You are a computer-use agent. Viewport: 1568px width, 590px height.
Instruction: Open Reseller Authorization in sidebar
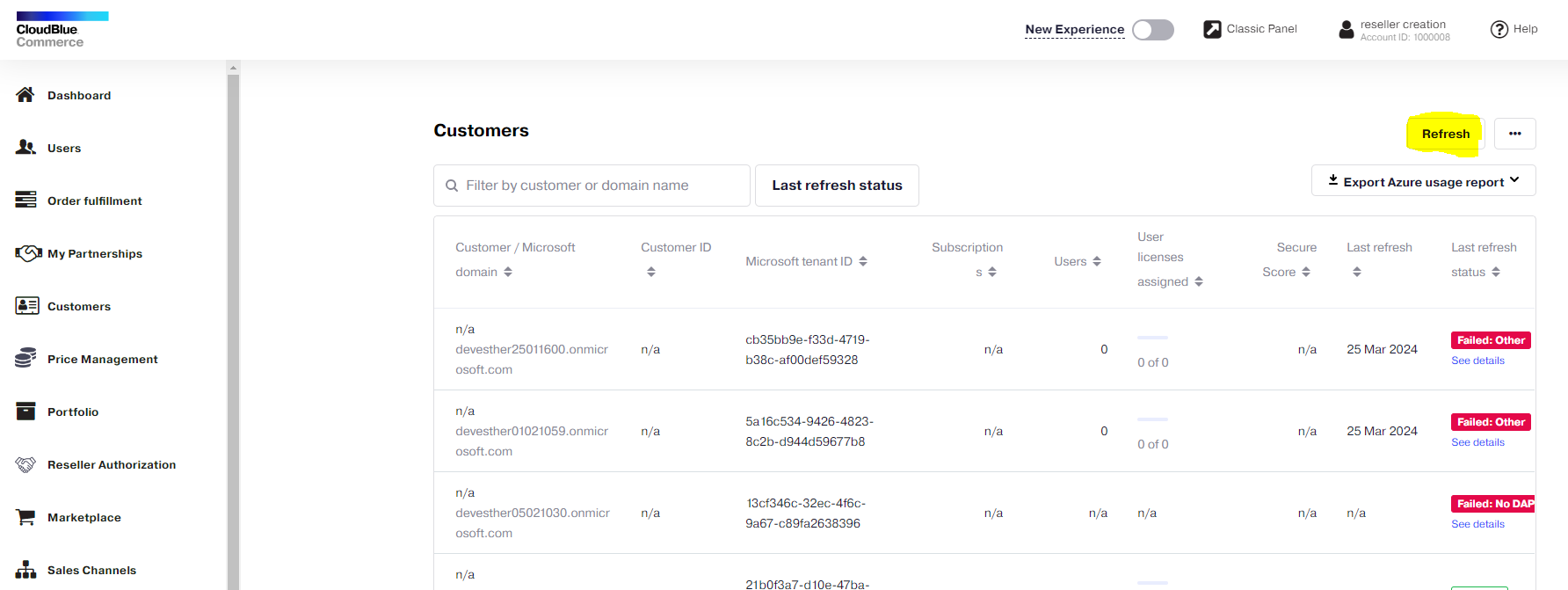point(111,464)
